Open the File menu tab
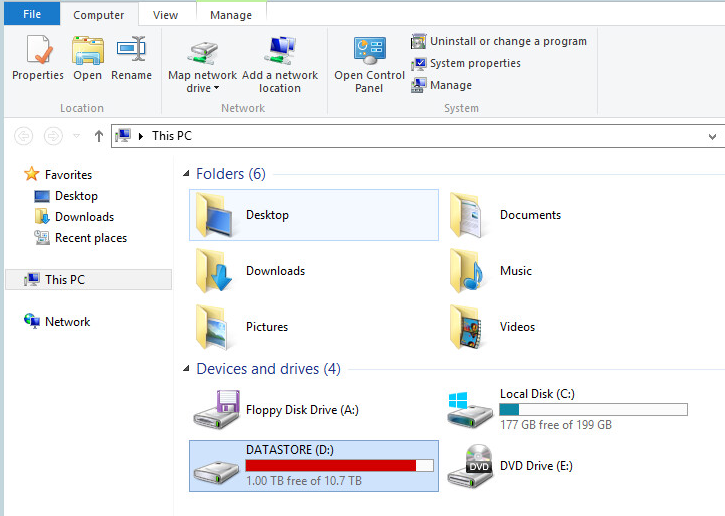 32,14
